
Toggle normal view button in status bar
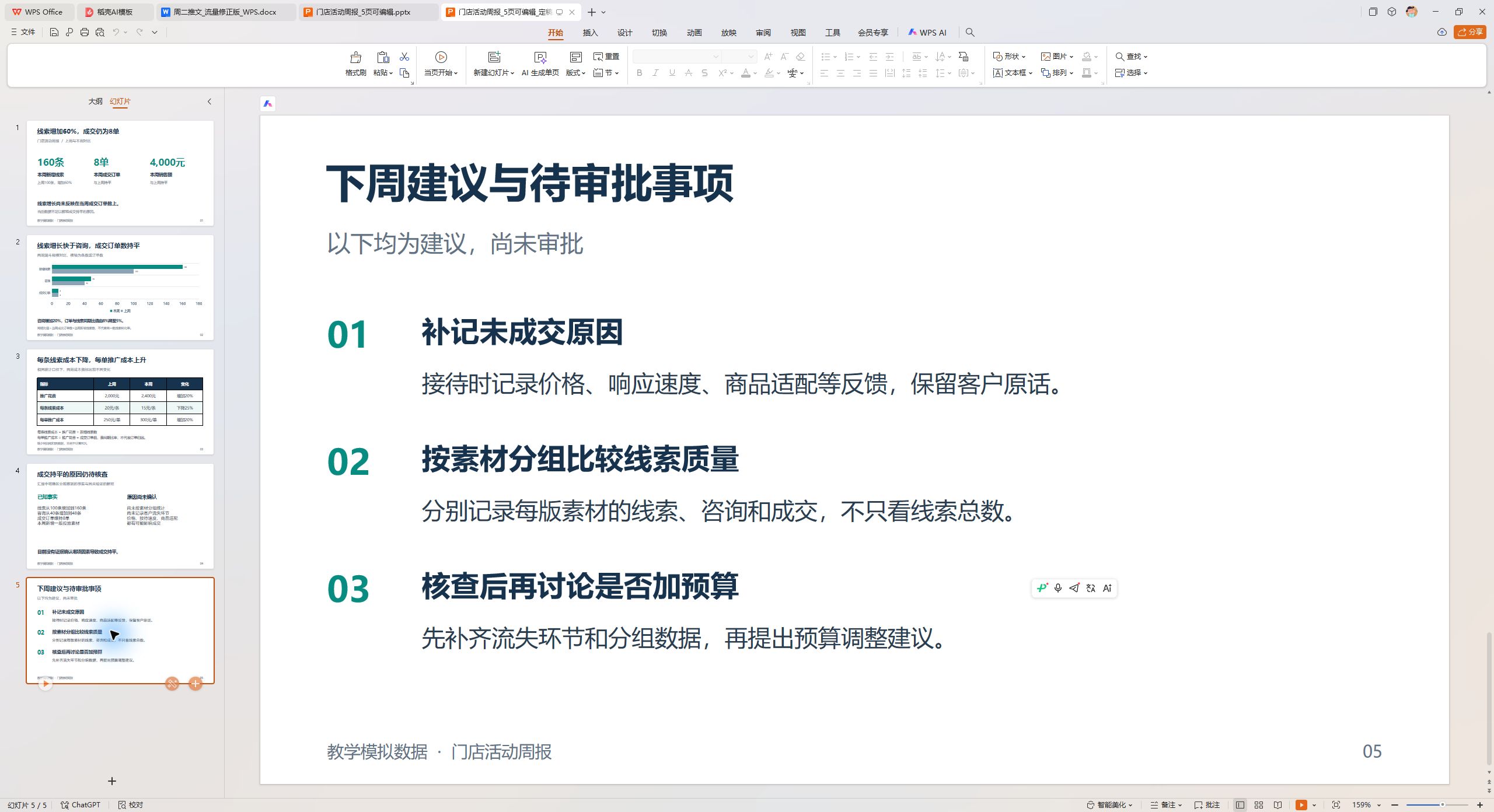tap(1240, 805)
